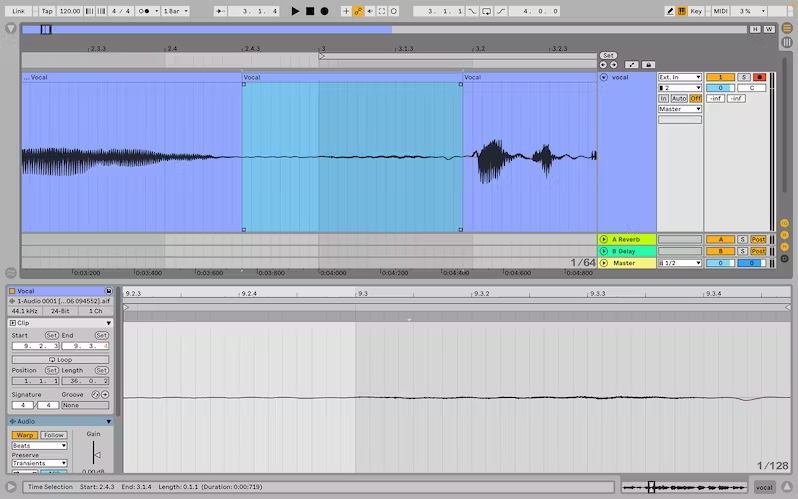Click the Re-Enable Automation arrow icon

click(370, 11)
